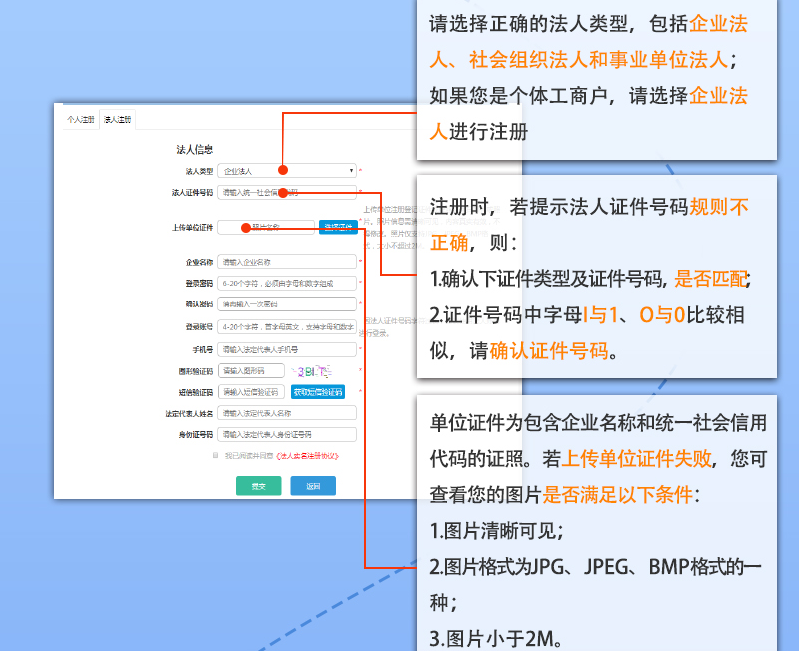Click the green 提交 button

pos(258,486)
